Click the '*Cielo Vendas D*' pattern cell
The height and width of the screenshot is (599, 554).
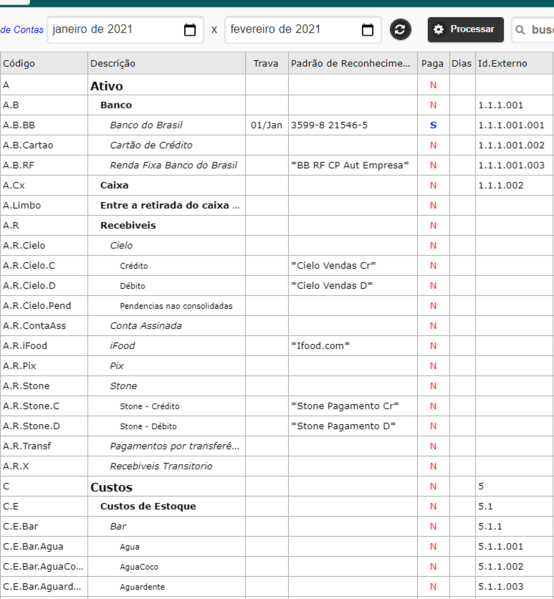click(353, 286)
